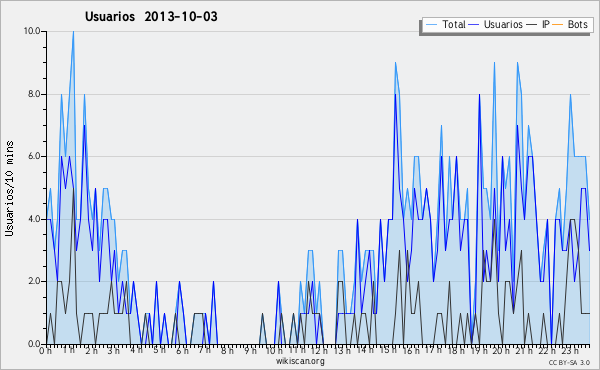
Task: Click the '8 h' x-axis label
Action: click(x=227, y=351)
